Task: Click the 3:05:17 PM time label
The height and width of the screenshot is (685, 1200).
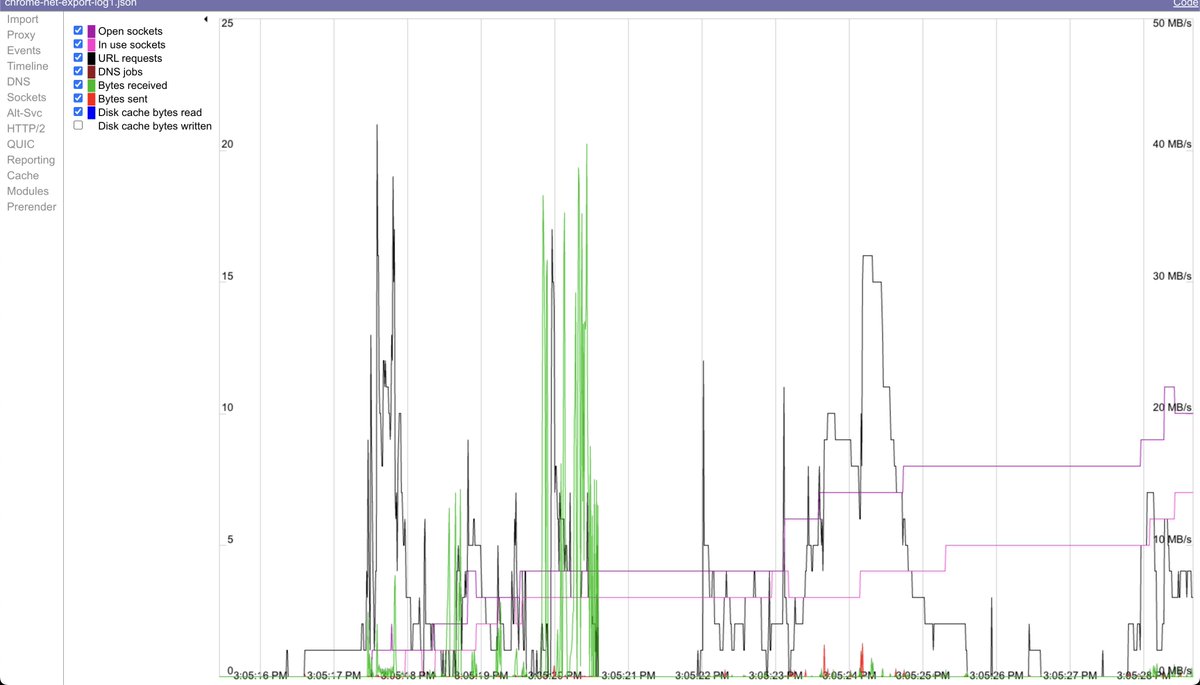Action: [333, 676]
